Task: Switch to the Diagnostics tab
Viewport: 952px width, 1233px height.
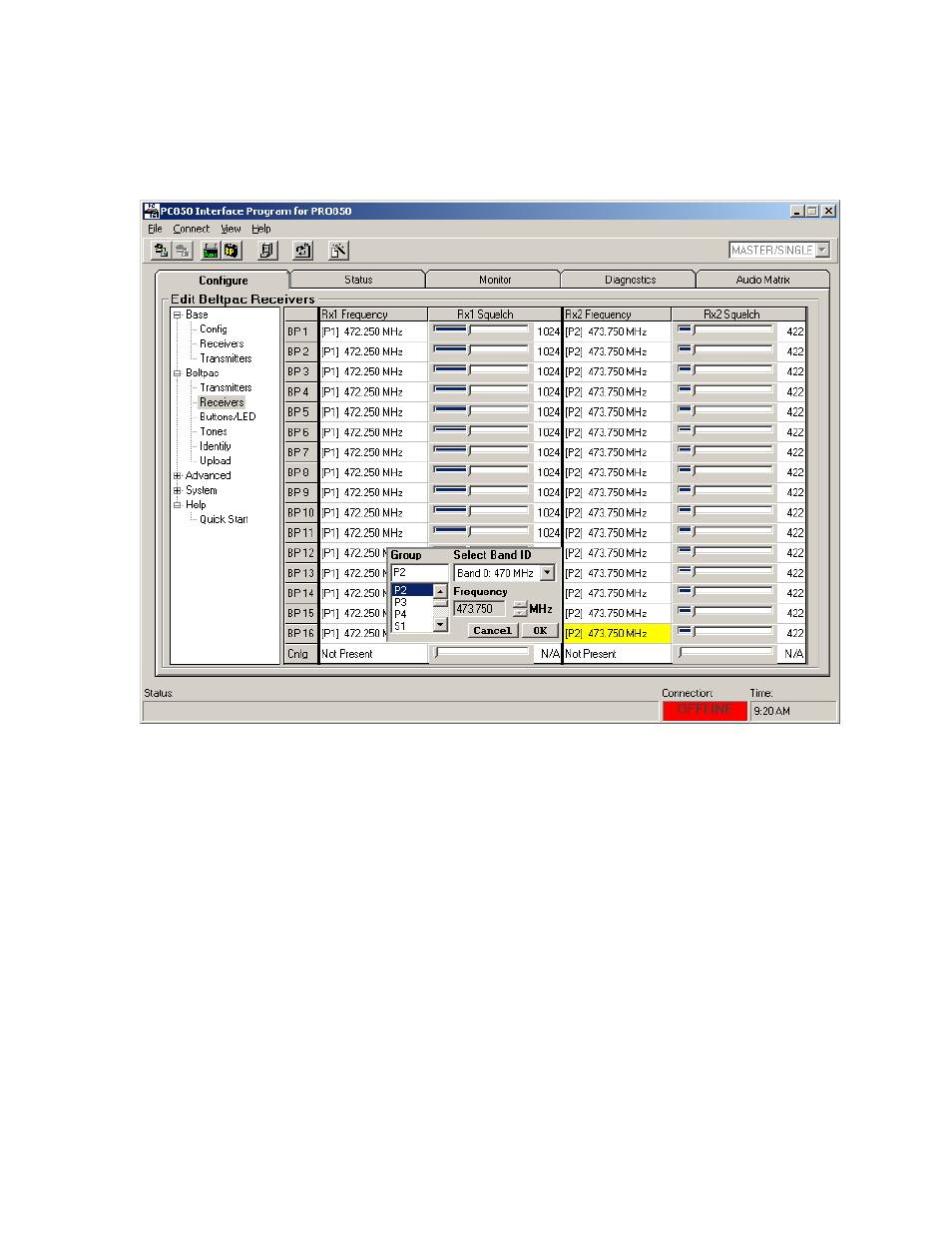Action: pos(630,280)
